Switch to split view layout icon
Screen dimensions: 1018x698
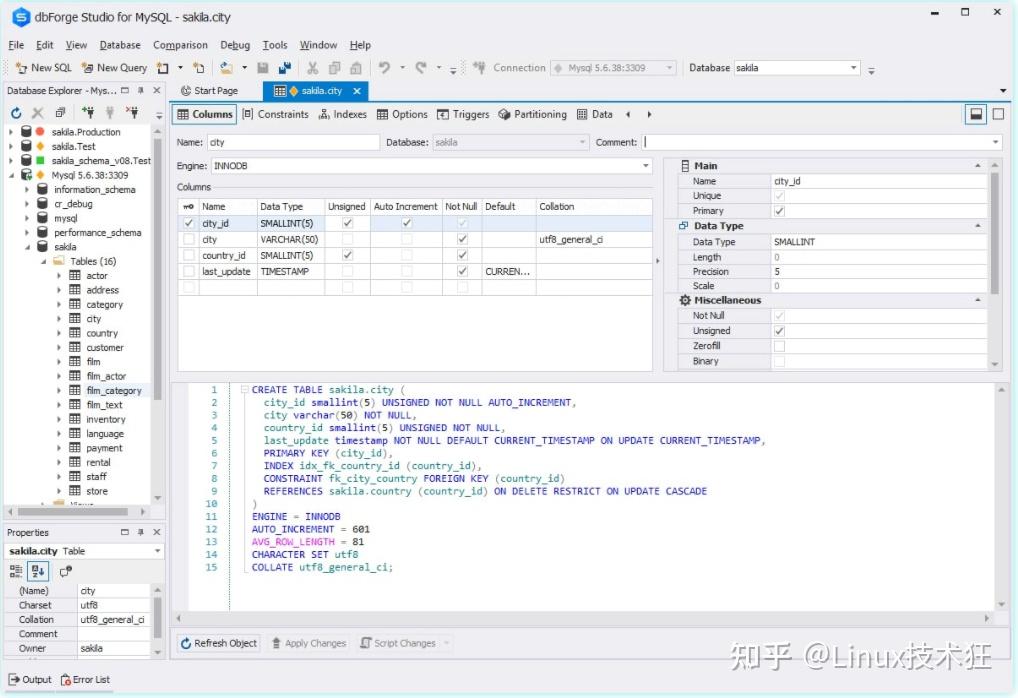[976, 114]
